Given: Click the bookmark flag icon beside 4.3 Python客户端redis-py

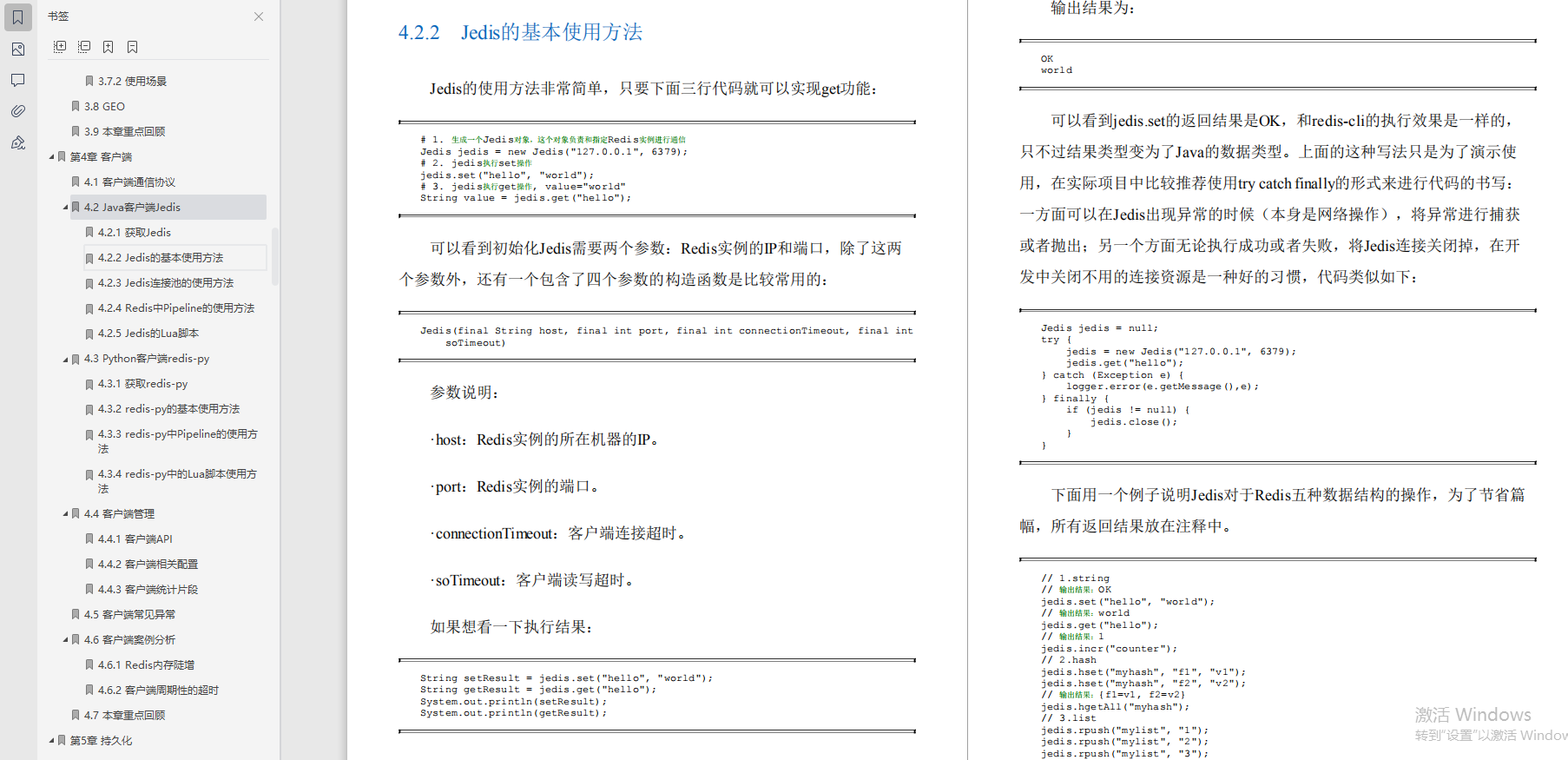Looking at the screenshot, I should pos(76,359).
